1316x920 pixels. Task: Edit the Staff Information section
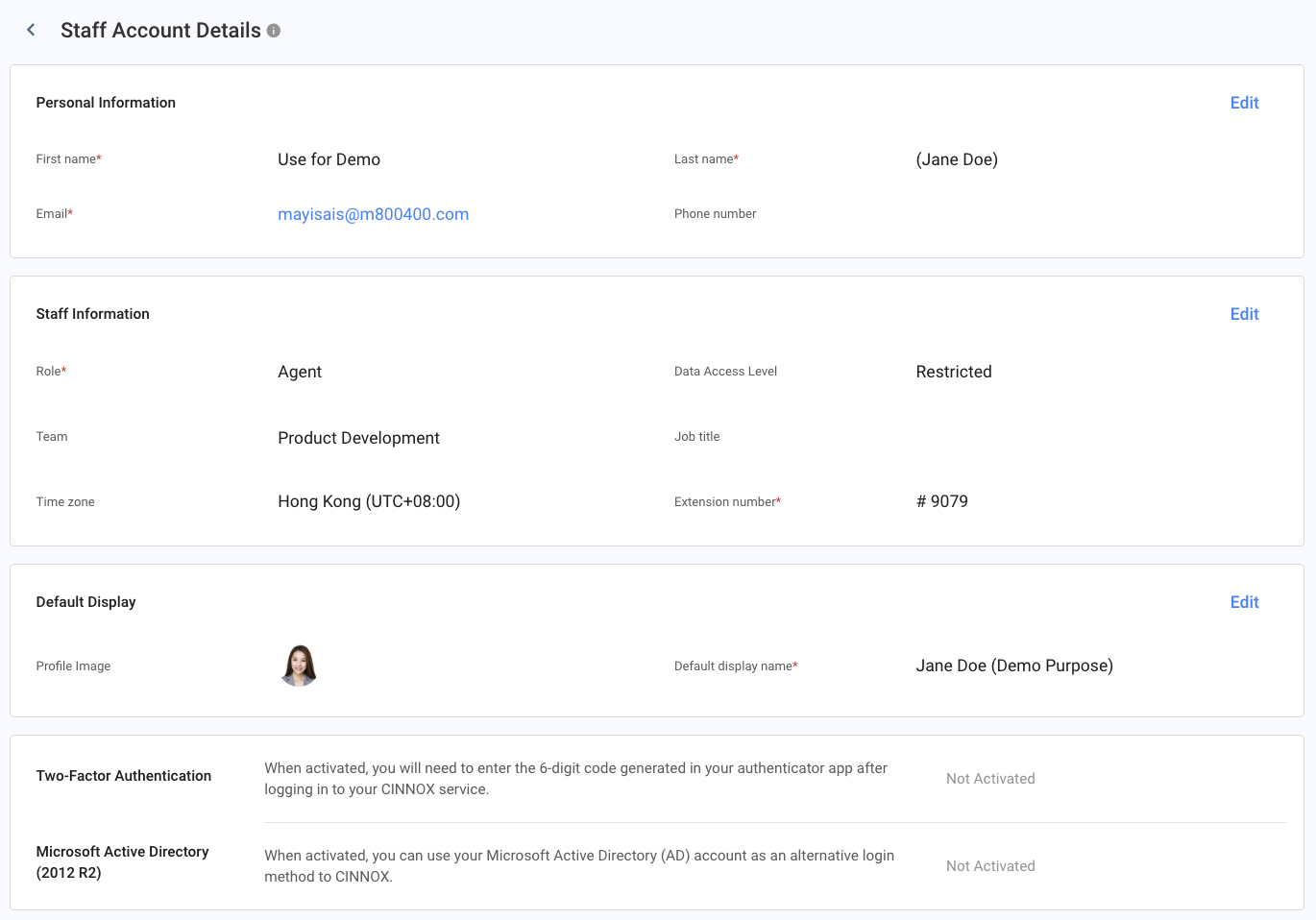[x=1244, y=314]
